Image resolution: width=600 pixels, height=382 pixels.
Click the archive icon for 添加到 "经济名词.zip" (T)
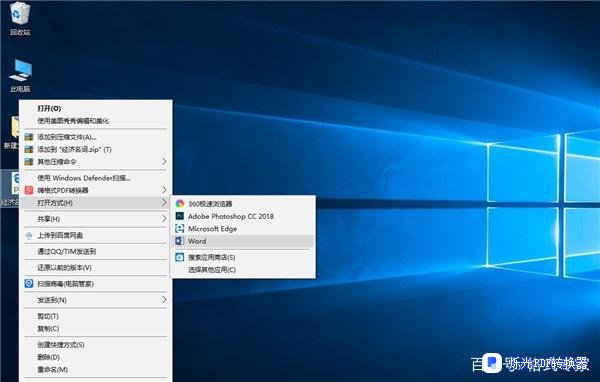pos(29,149)
